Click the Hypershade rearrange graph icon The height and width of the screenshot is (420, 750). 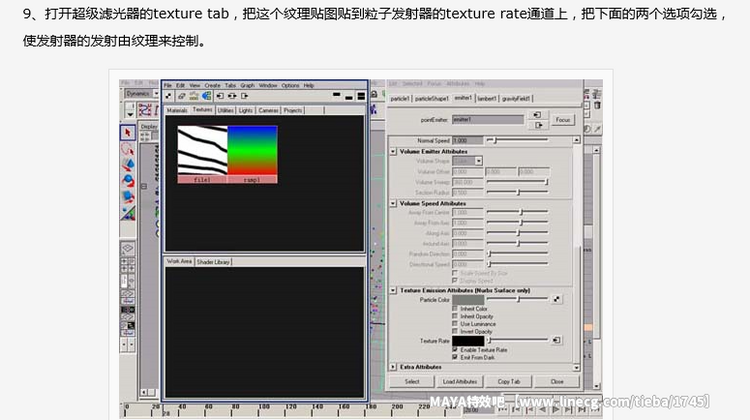[x=194, y=96]
